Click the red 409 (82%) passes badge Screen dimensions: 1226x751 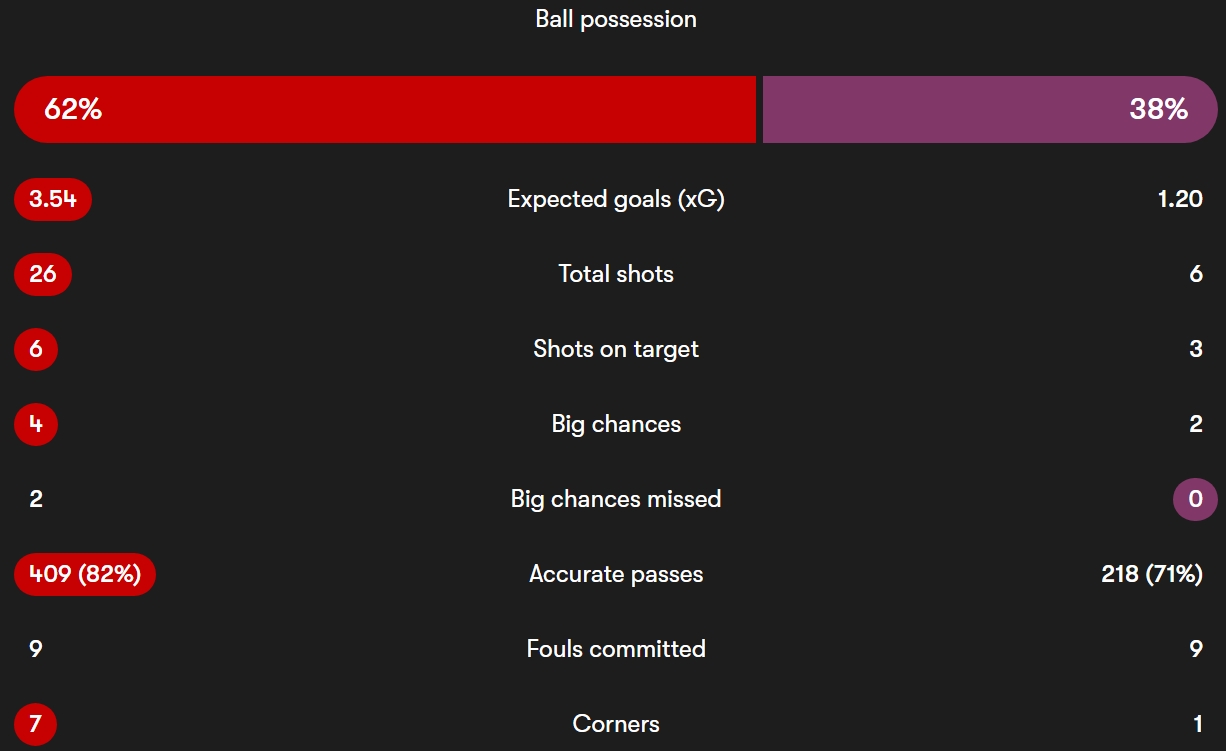click(x=85, y=574)
